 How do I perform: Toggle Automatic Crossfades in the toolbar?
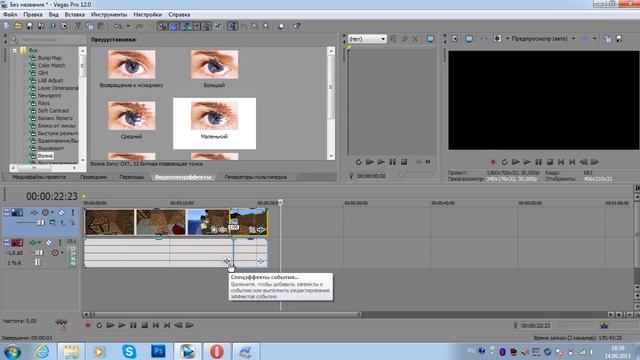pyautogui.click(x=174, y=26)
